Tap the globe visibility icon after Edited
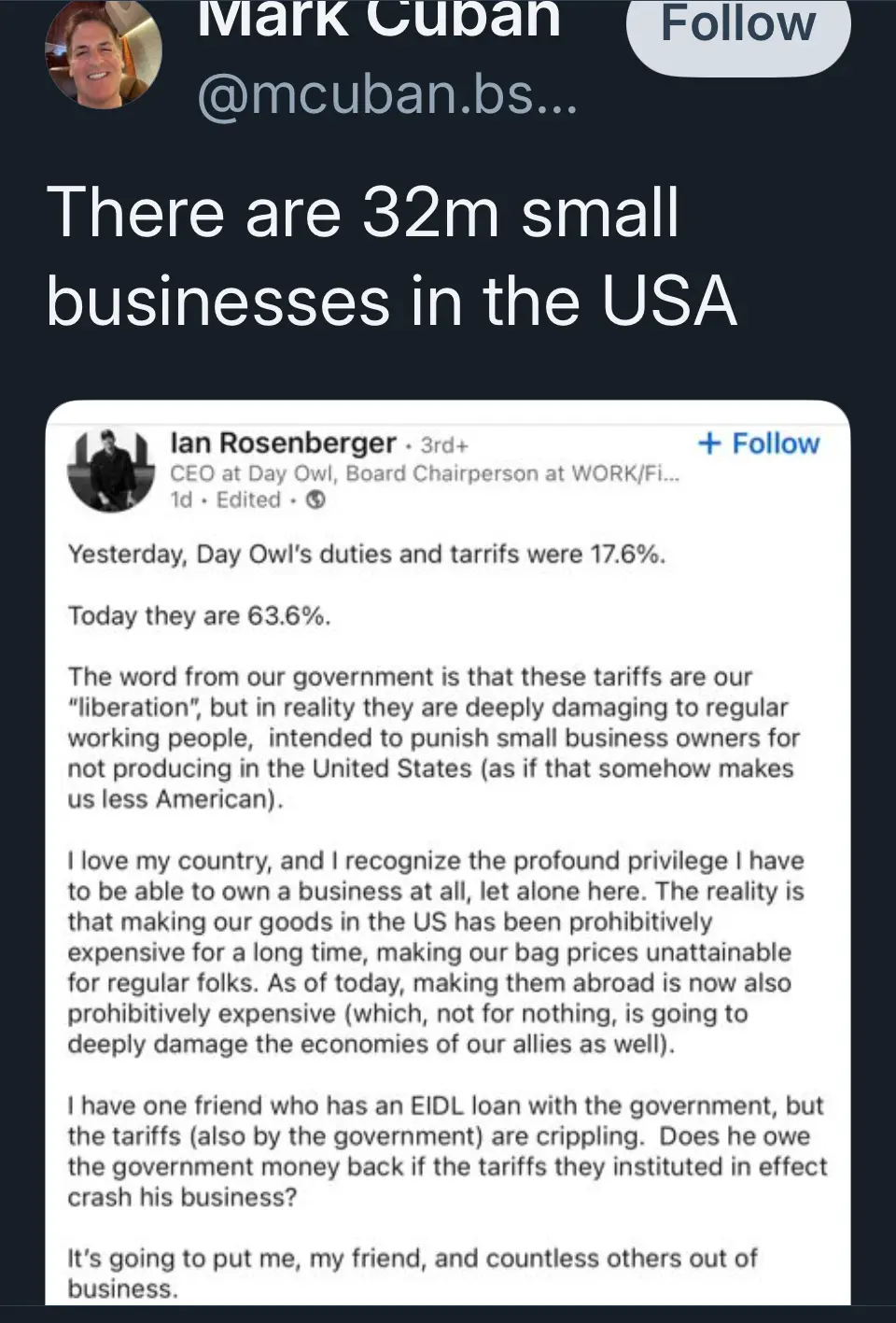Image resolution: width=896 pixels, height=1323 pixels. [316, 500]
